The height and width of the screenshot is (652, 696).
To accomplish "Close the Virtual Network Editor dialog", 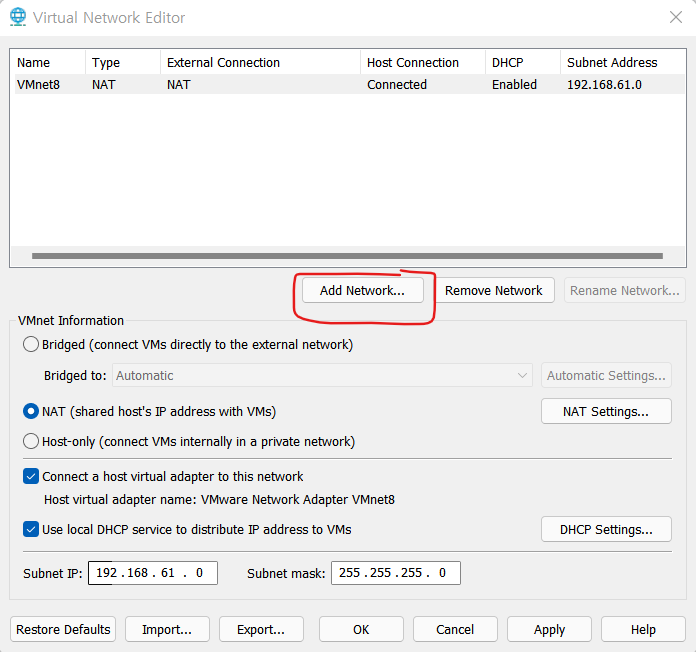I will [676, 17].
